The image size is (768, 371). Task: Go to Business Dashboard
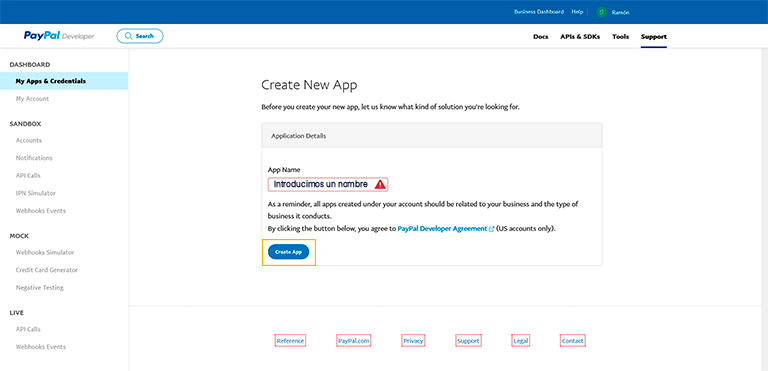click(x=539, y=12)
